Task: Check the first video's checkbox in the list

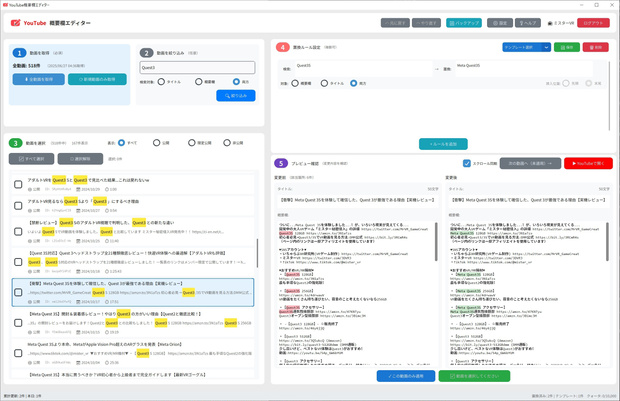Action: coord(18,184)
